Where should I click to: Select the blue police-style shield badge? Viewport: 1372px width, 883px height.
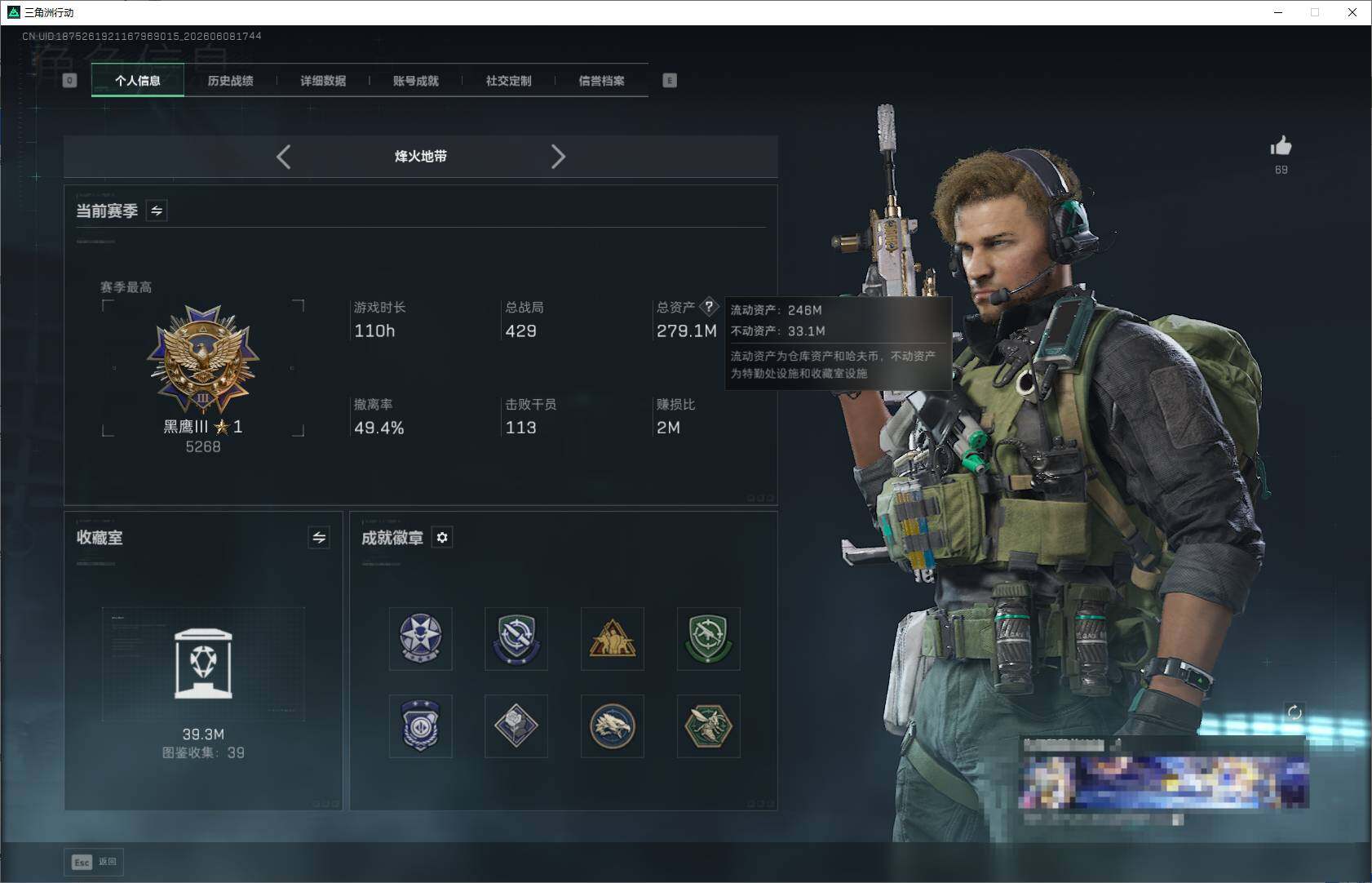(x=420, y=726)
